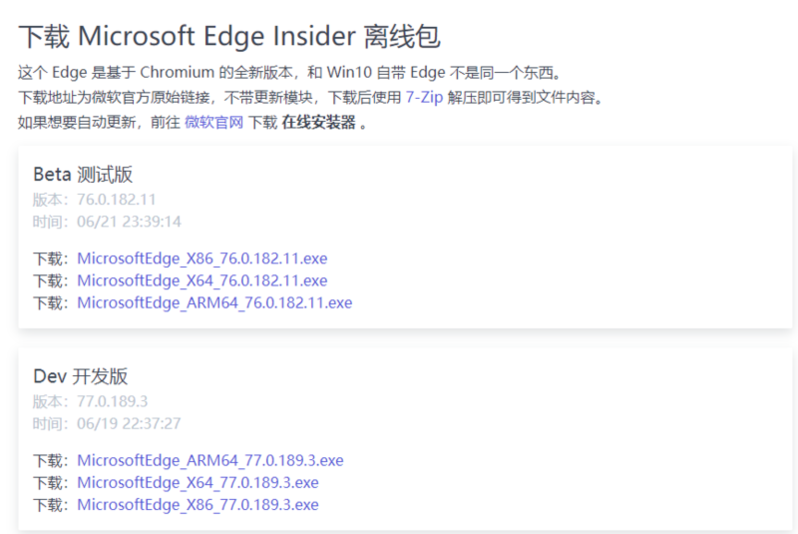Image resolution: width=798 pixels, height=534 pixels.
Task: Open the 7-Zip link
Action: (423, 98)
